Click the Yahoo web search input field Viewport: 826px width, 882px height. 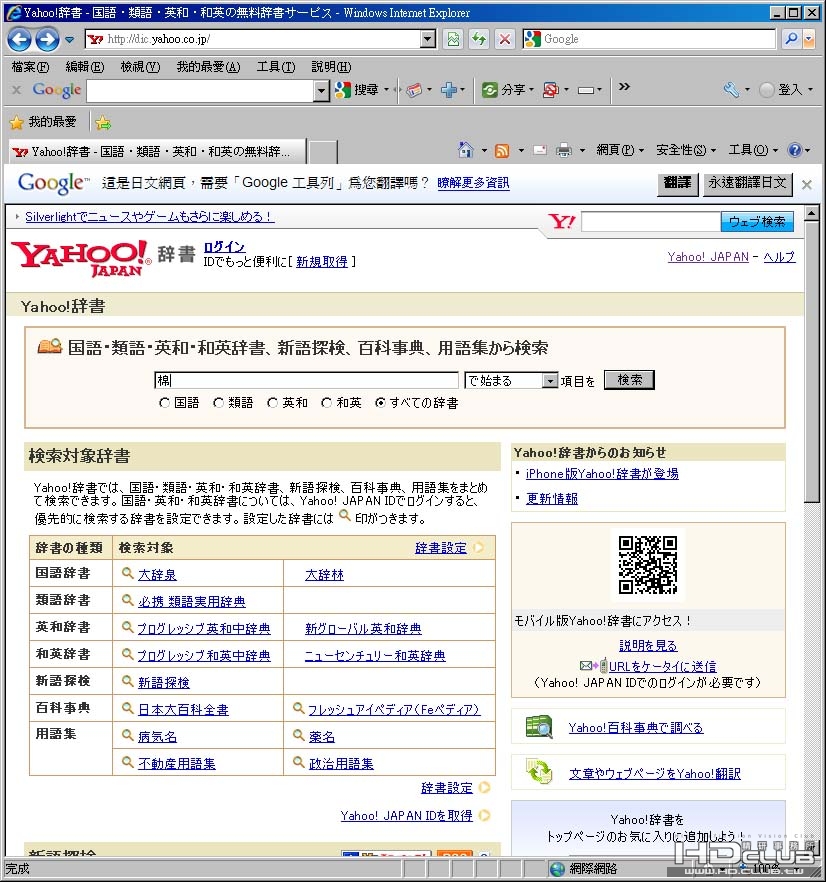click(x=651, y=222)
